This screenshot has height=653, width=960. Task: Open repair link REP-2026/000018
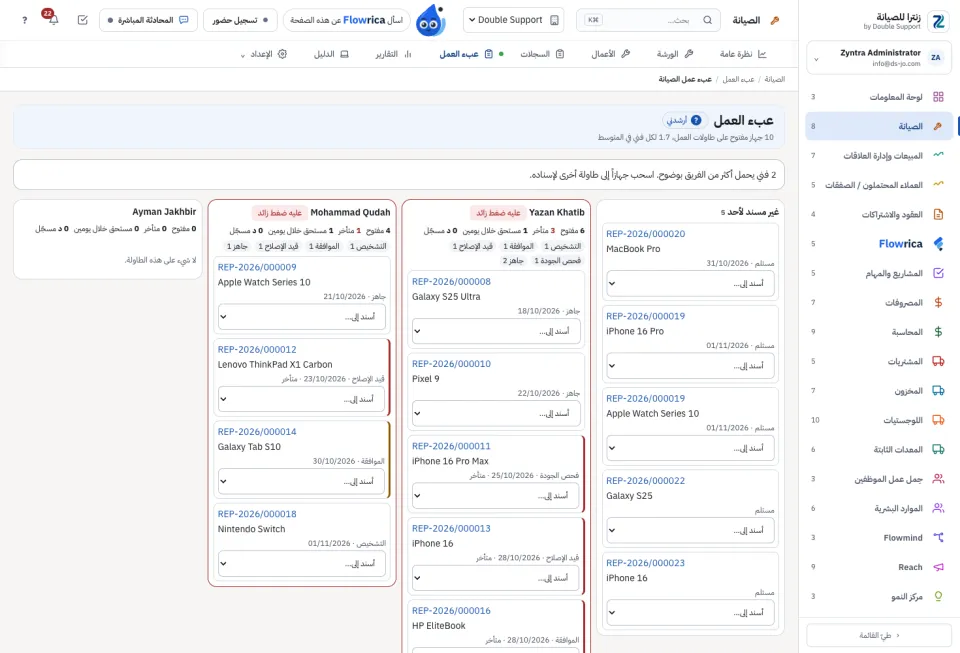(257, 514)
